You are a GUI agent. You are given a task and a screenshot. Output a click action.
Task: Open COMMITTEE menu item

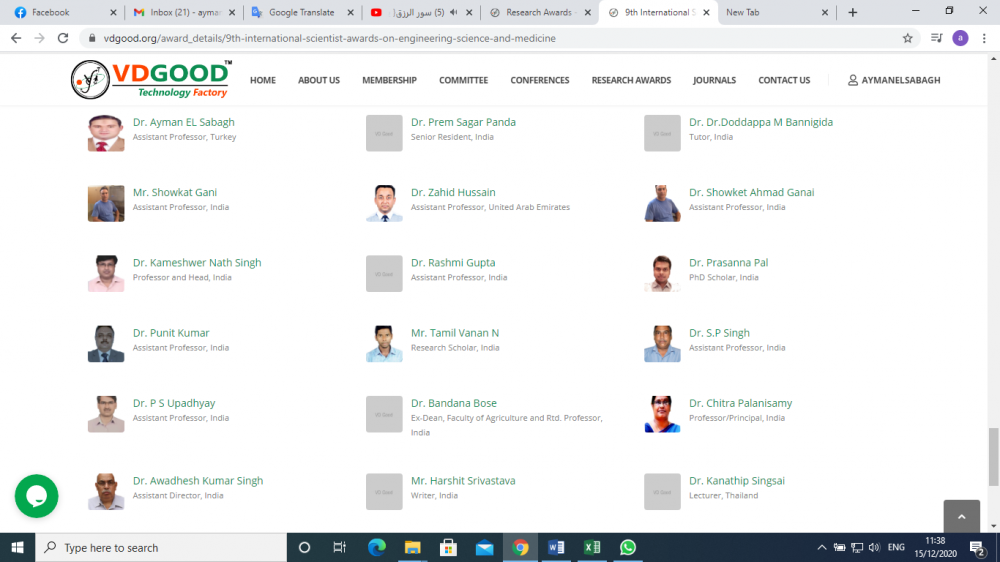tap(463, 80)
